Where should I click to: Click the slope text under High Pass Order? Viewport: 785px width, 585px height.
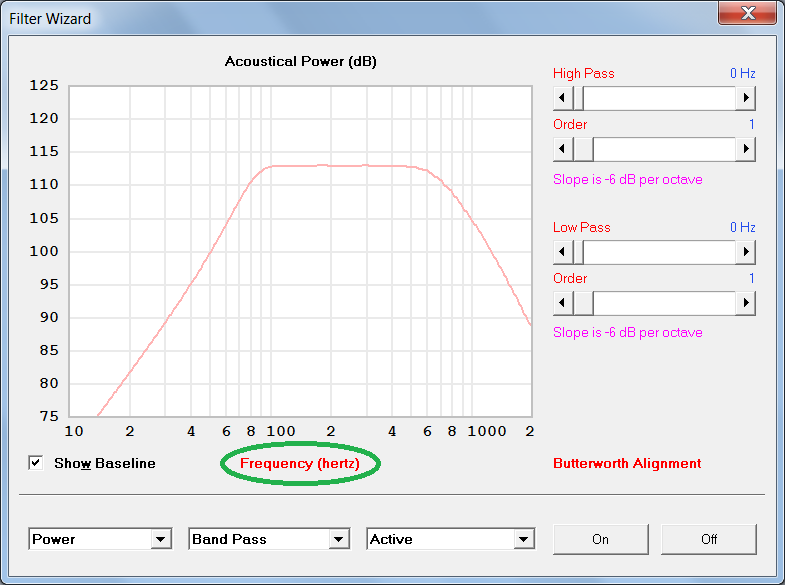[628, 180]
